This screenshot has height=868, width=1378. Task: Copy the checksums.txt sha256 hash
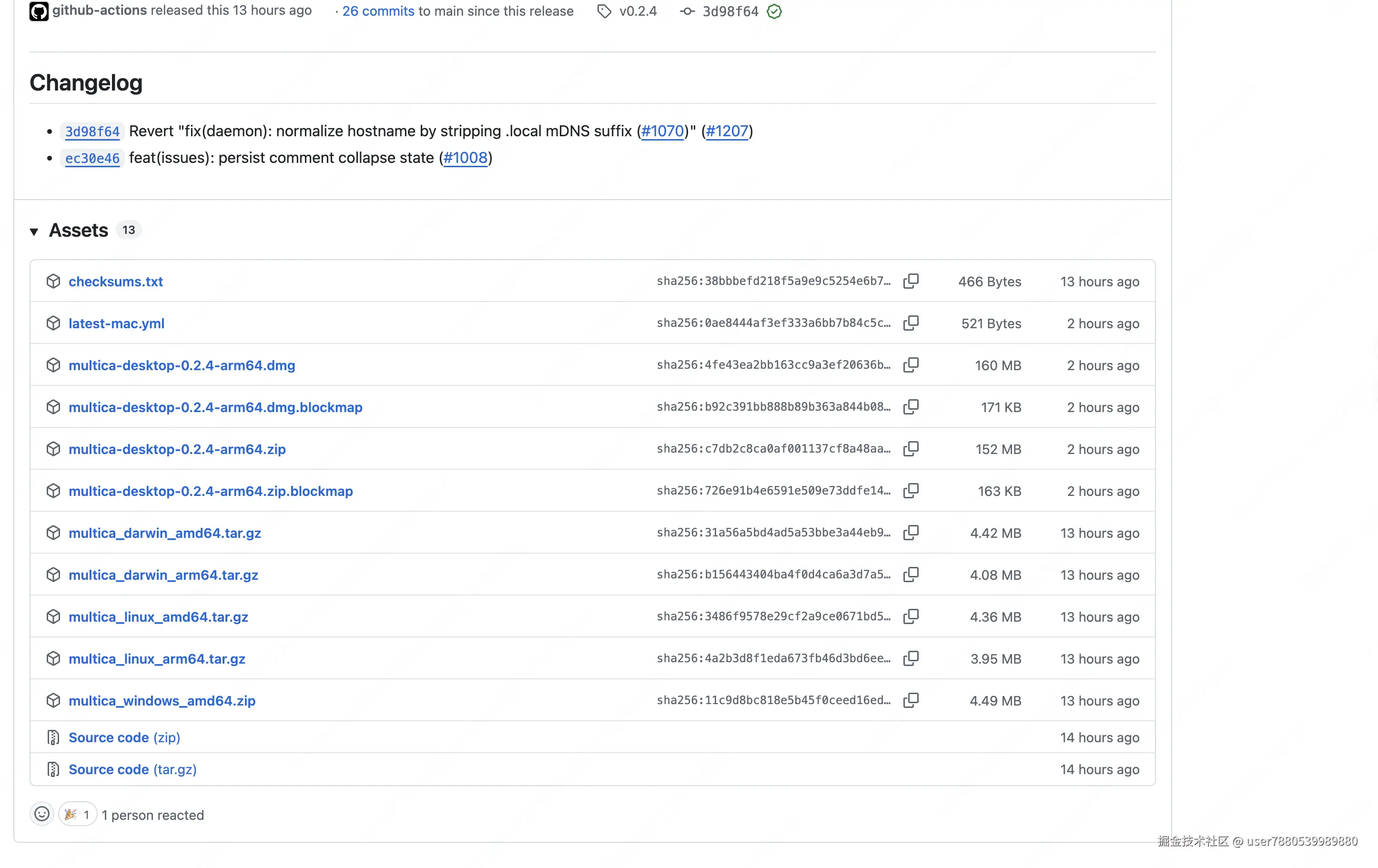[911, 281]
